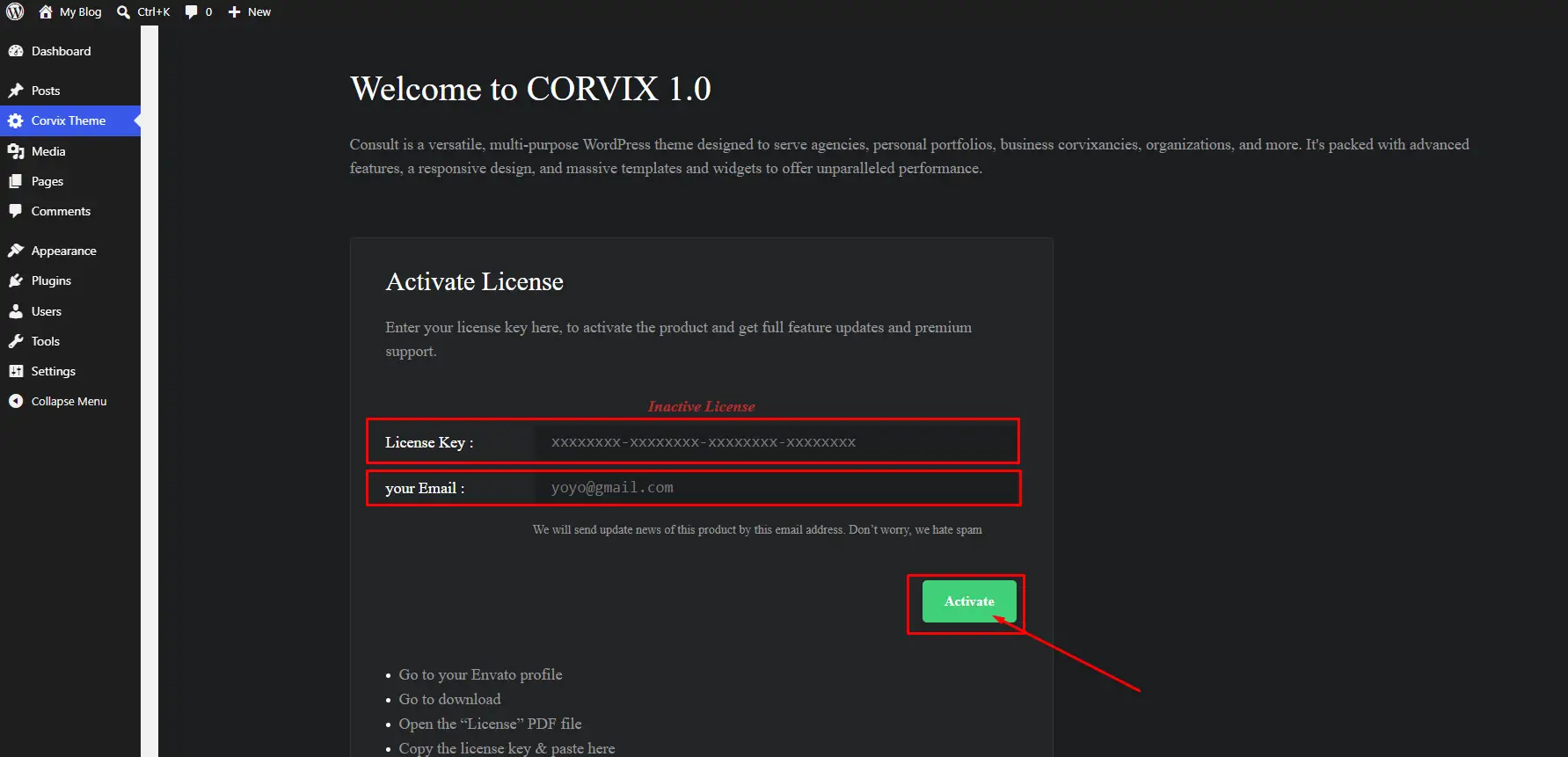Click the home icon beside My Blog
The width and height of the screenshot is (1568, 757).
point(46,12)
